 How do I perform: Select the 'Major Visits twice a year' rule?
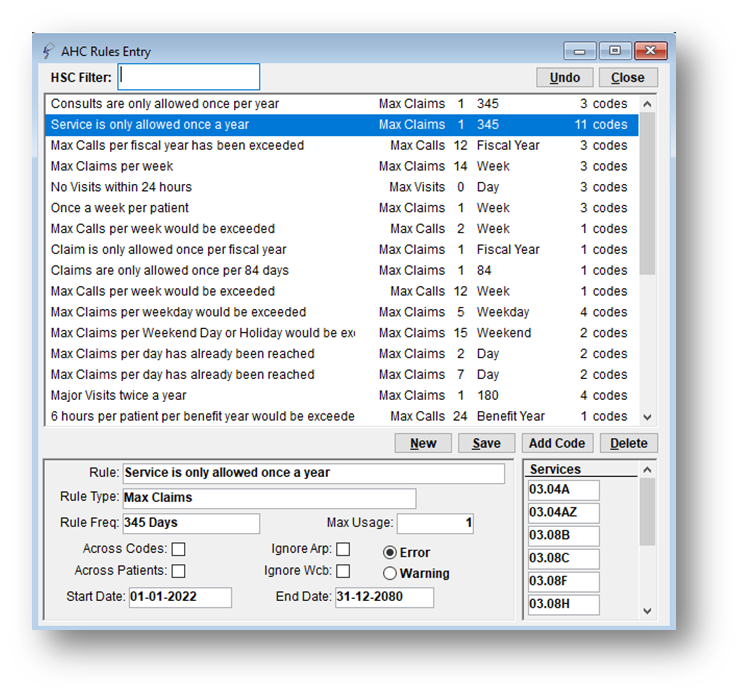342,395
